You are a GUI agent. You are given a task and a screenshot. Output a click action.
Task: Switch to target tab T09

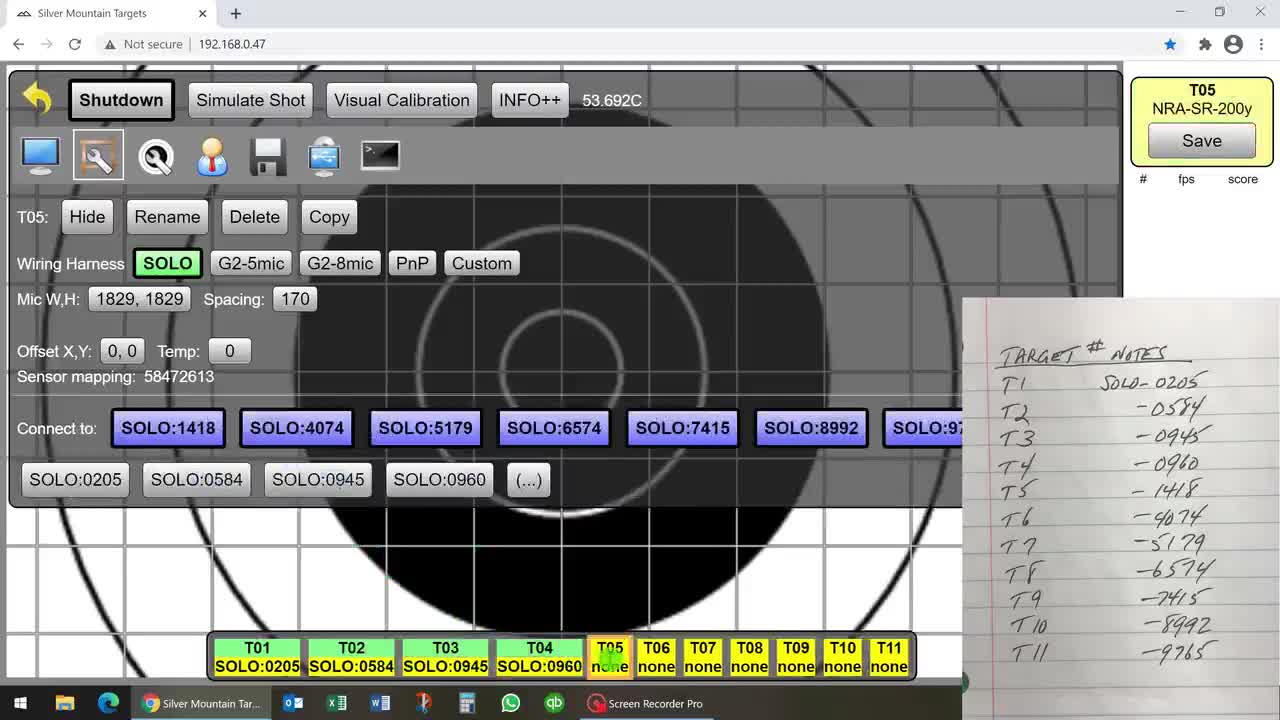(796, 657)
